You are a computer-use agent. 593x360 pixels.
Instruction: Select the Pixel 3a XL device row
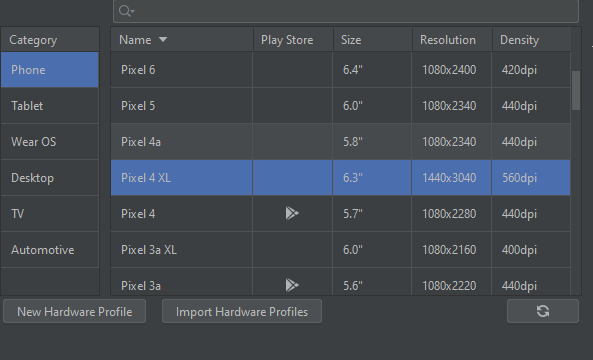(340, 250)
